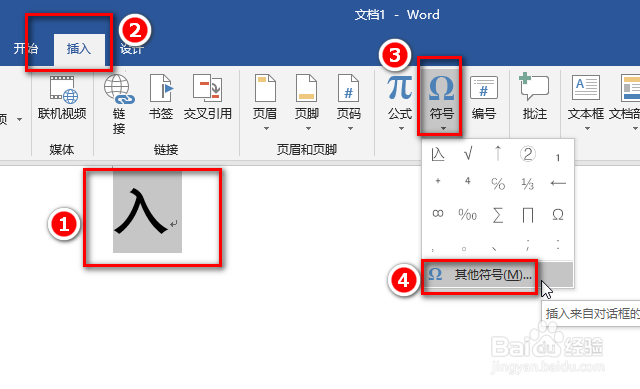Image resolution: width=640 pixels, height=389 pixels.
Task: Expand the 页码 page number dropdown
Action: pyautogui.click(x=350, y=129)
